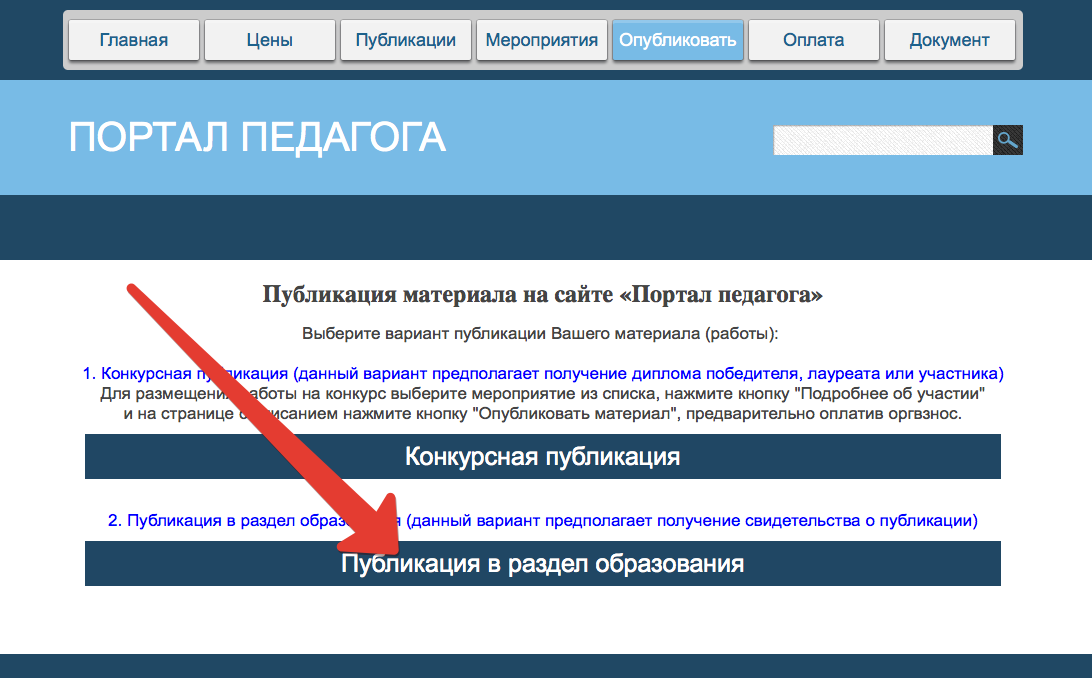The height and width of the screenshot is (678, 1092).
Task: Click the heading Публикация материала на сайте
Action: point(542,295)
